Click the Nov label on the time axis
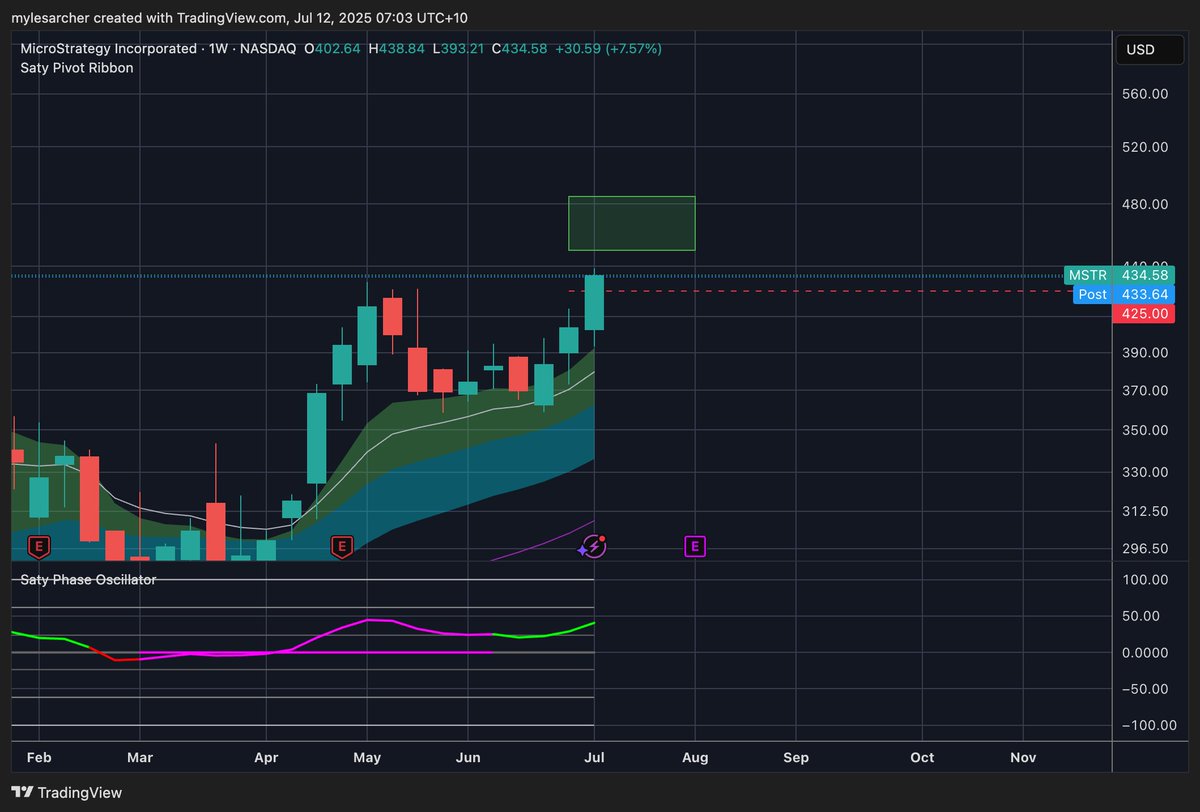The width and height of the screenshot is (1200, 812). click(1023, 758)
